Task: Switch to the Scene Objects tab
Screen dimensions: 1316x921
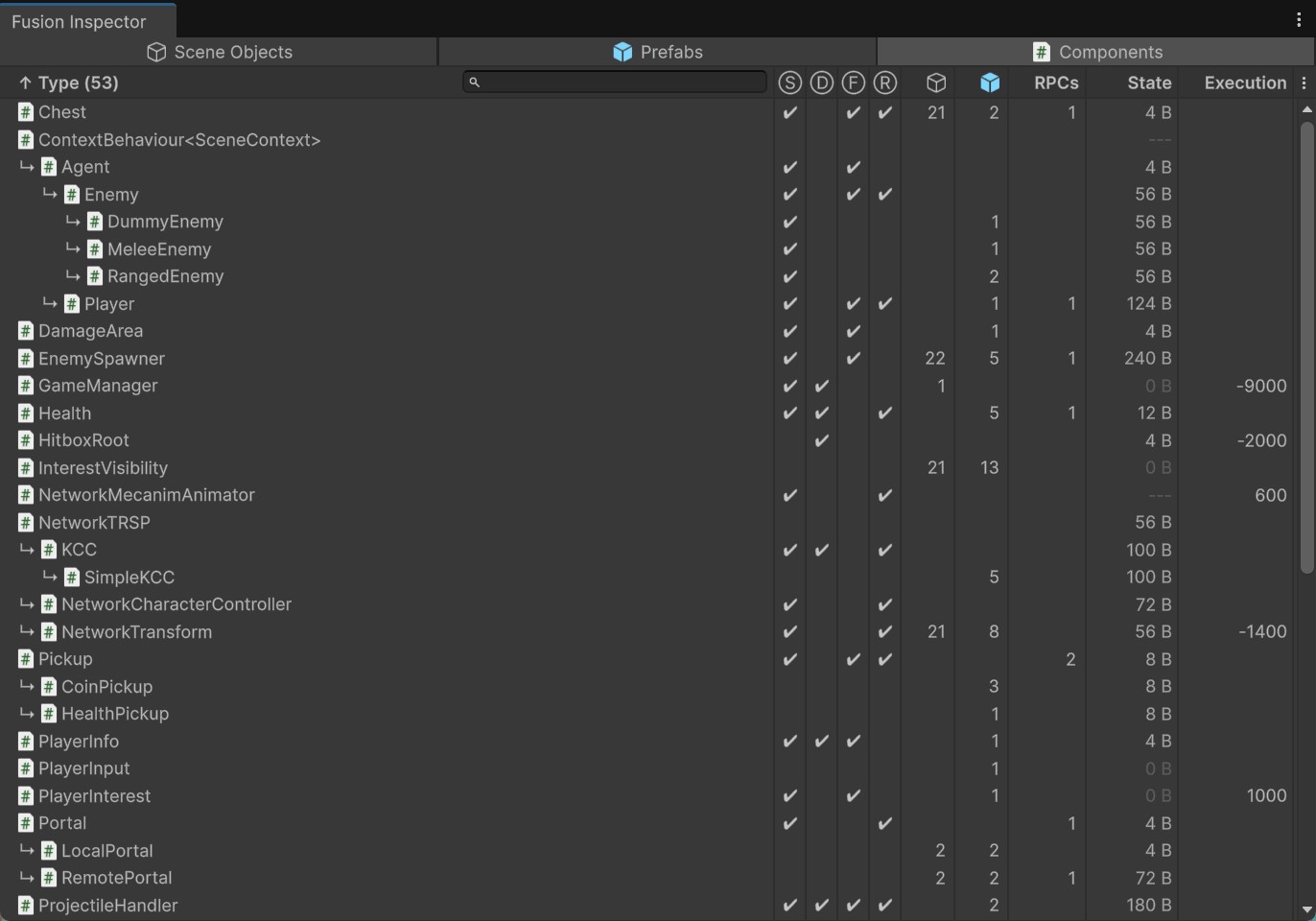Action: click(220, 52)
